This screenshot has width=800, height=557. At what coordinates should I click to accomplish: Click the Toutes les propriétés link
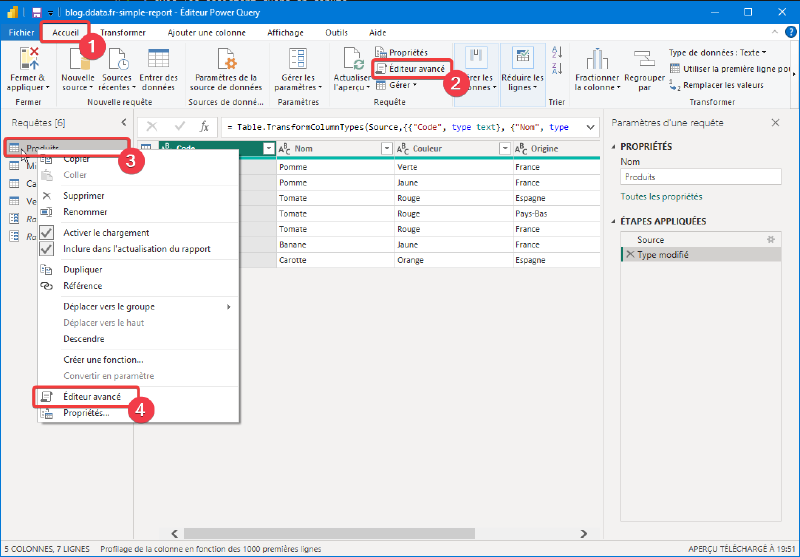point(661,196)
